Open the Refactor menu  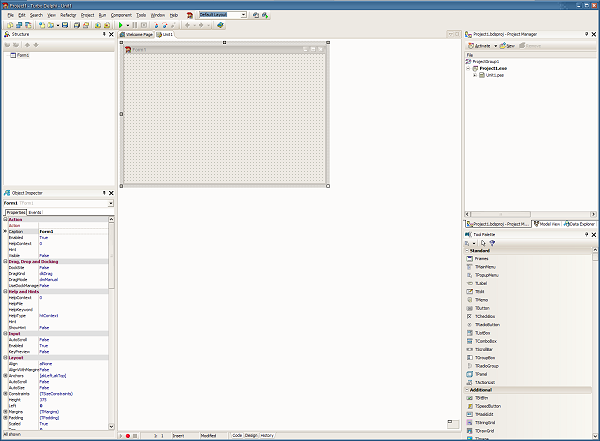coord(68,16)
